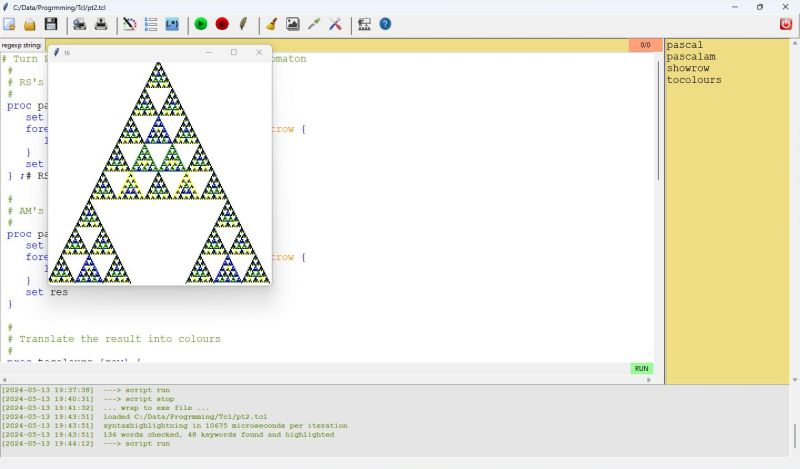Click the 'set res' code line
Screen dimensions: 800x469
pos(46,292)
